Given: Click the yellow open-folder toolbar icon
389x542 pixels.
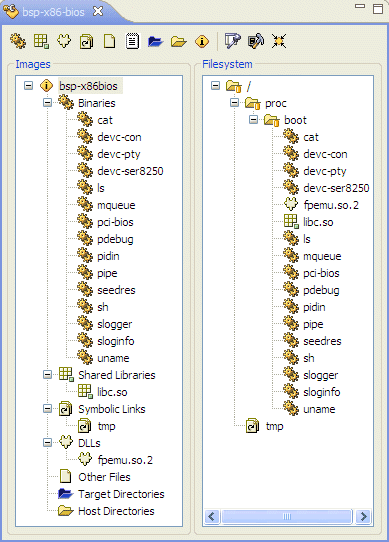Looking at the screenshot, I should tap(178, 41).
